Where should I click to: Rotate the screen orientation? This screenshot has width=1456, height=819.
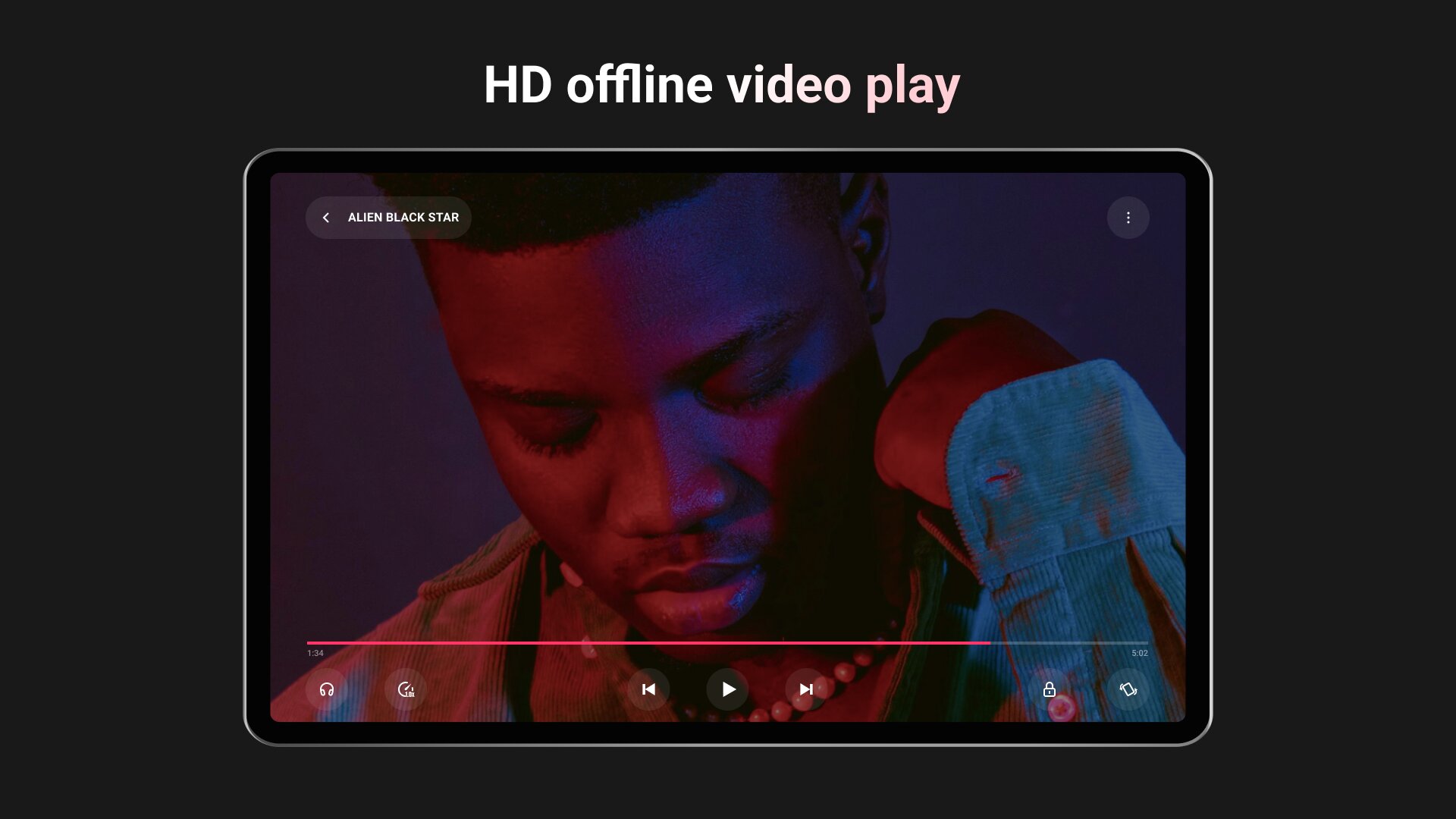(x=1128, y=689)
